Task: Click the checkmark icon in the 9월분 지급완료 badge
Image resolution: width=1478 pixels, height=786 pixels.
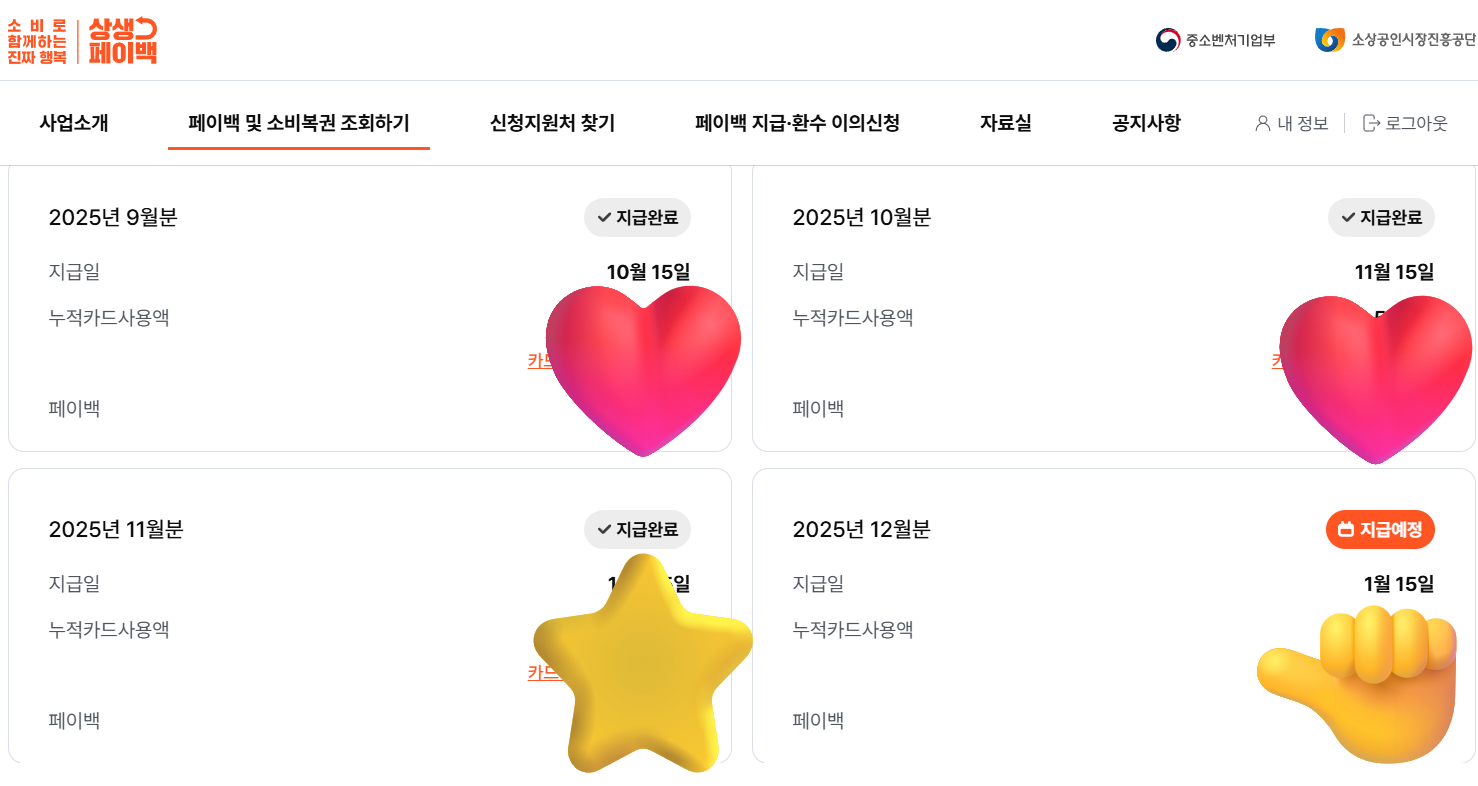Action: point(603,217)
